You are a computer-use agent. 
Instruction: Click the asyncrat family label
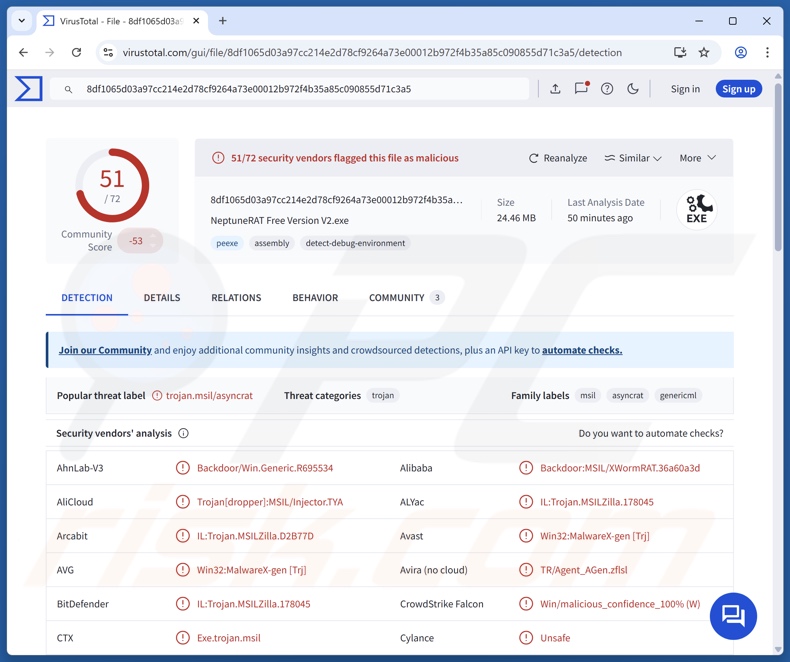[627, 395]
